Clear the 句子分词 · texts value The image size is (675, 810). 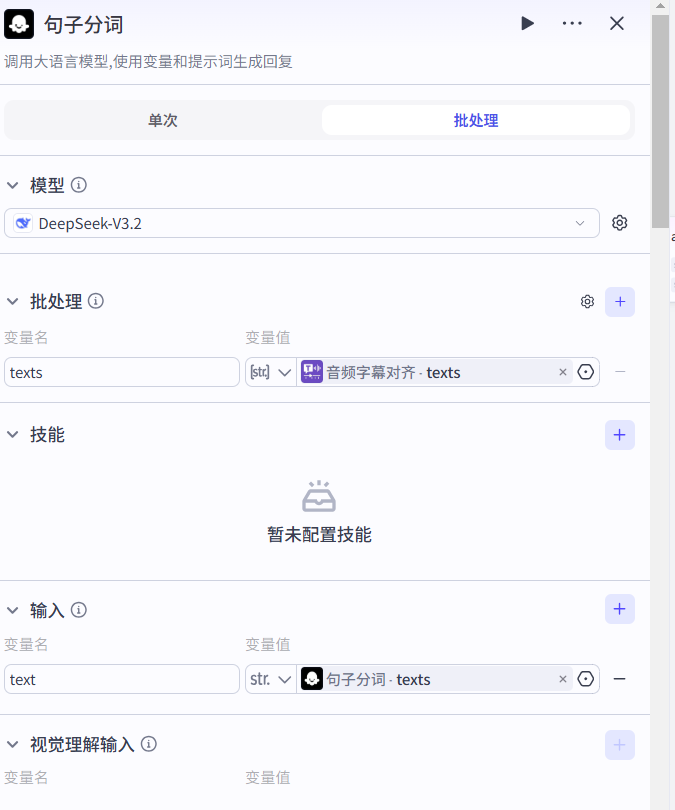tap(563, 679)
